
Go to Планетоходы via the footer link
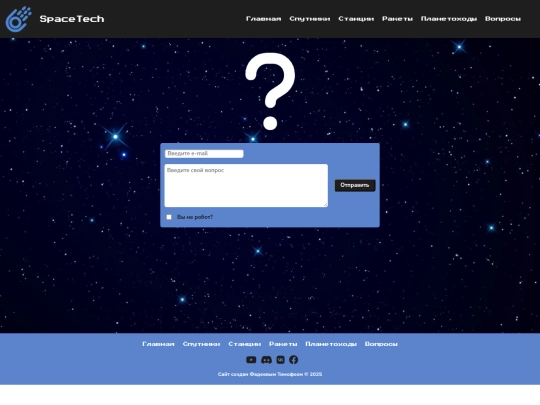331,344
